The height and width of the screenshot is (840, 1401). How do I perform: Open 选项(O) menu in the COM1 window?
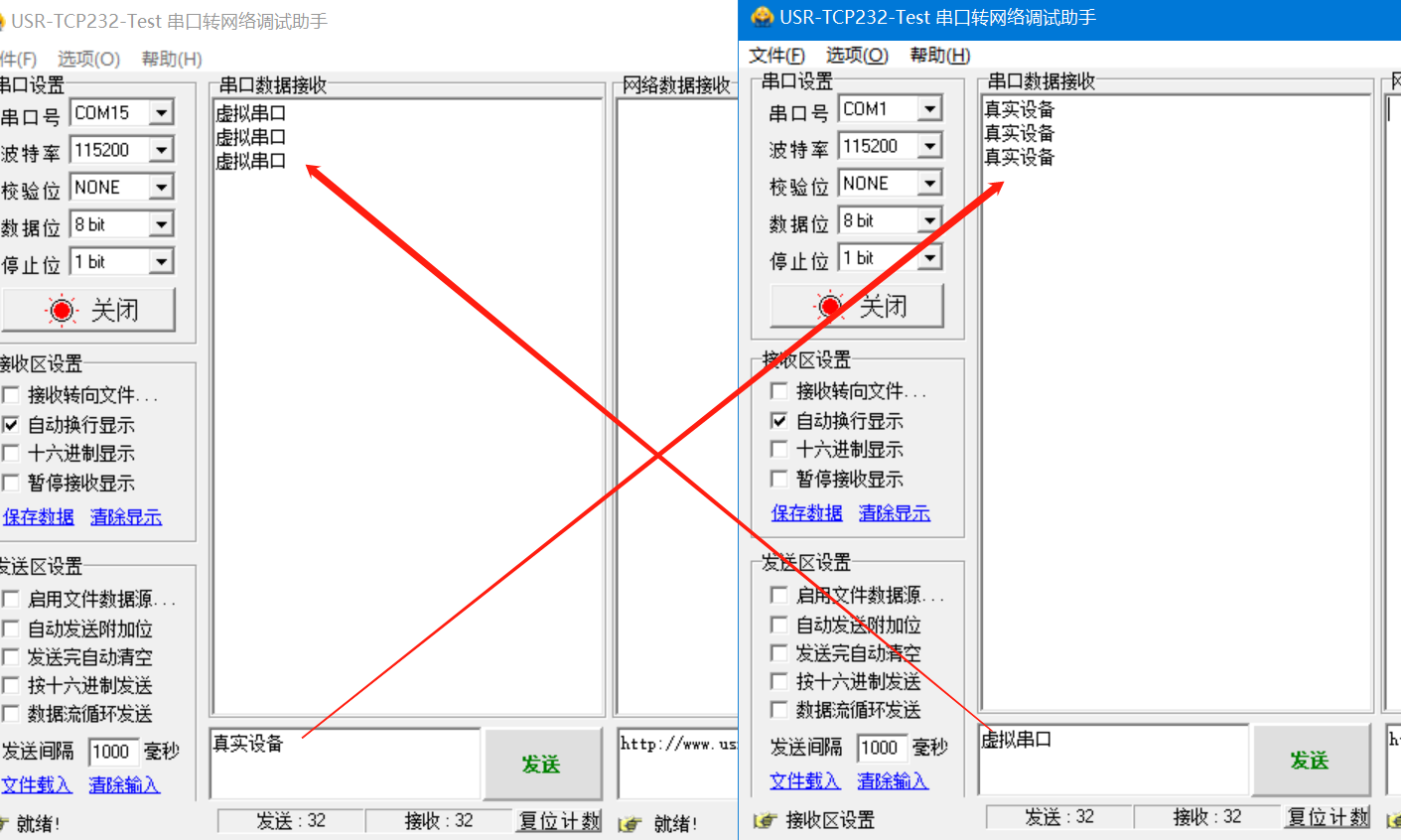point(857,56)
